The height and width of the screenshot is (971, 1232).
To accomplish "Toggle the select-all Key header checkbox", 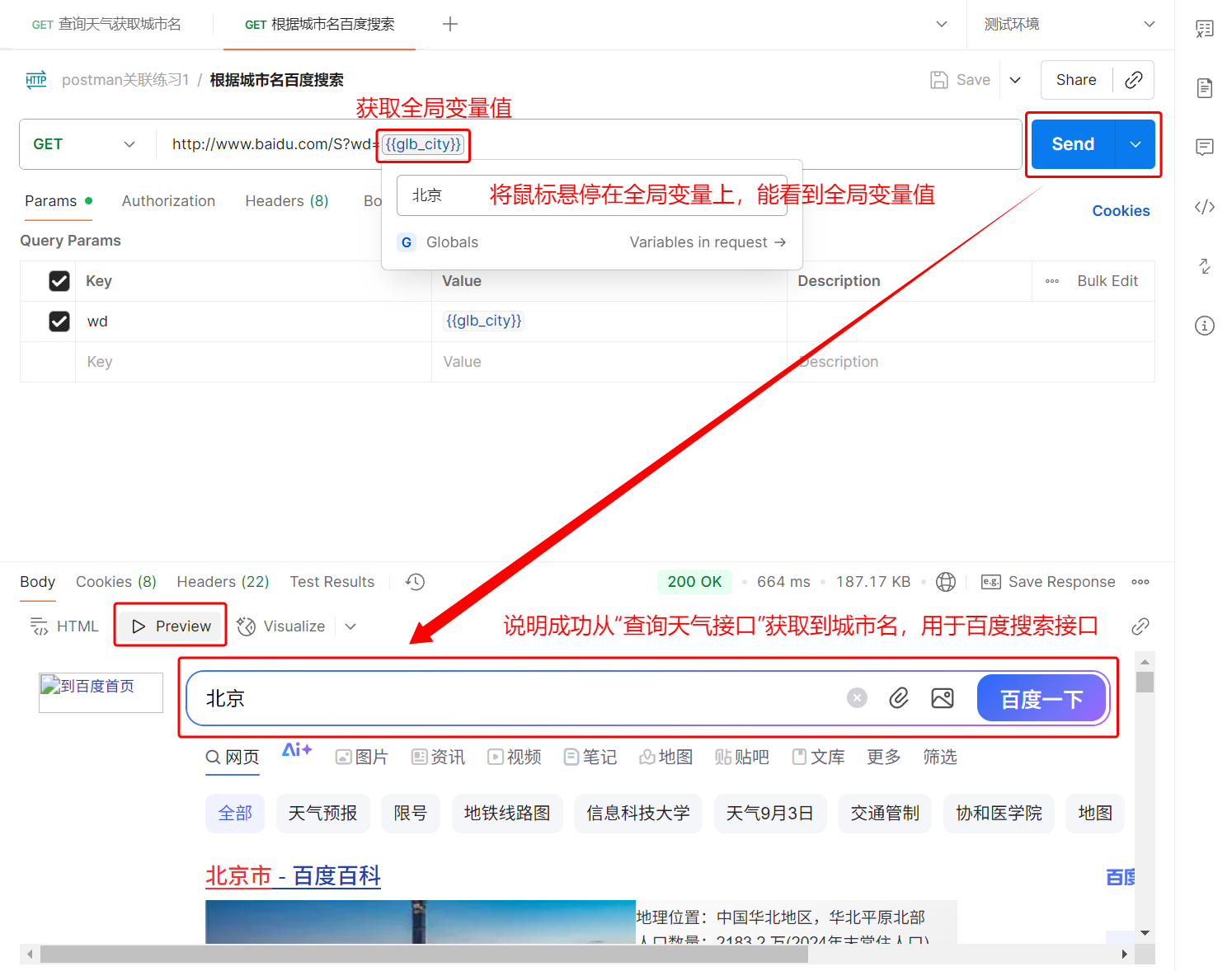I will click(59, 281).
